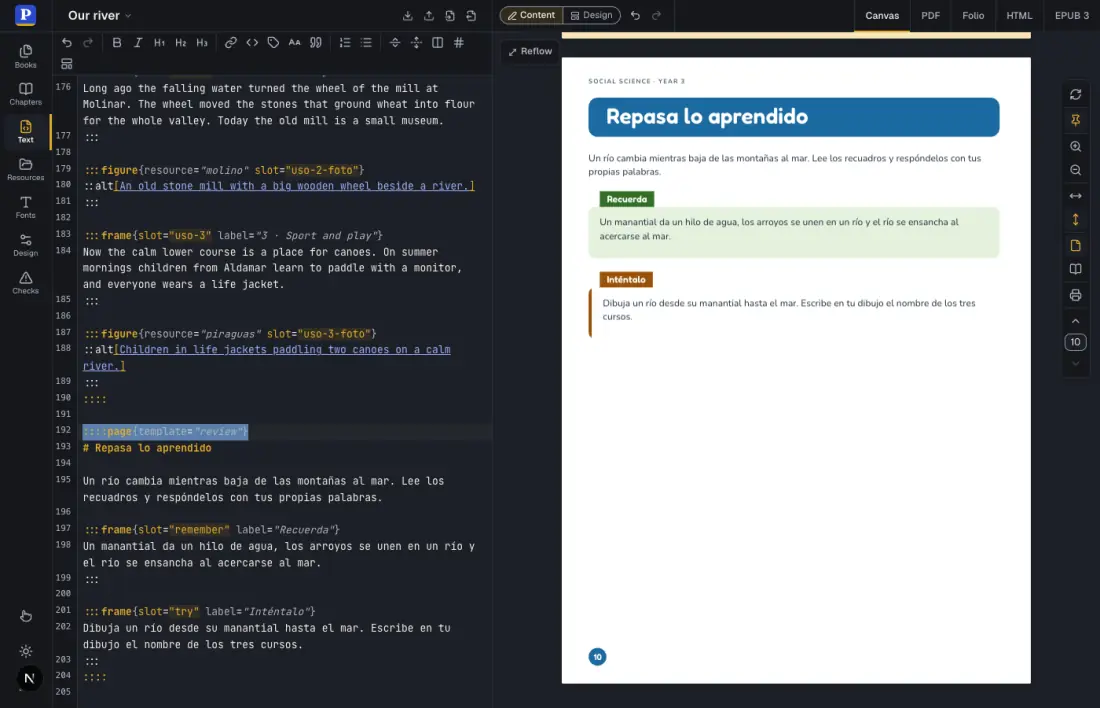Toggle fit-to-width in the preview sidebar
Screen dimensions: 1100x708
pyautogui.click(x=1075, y=196)
